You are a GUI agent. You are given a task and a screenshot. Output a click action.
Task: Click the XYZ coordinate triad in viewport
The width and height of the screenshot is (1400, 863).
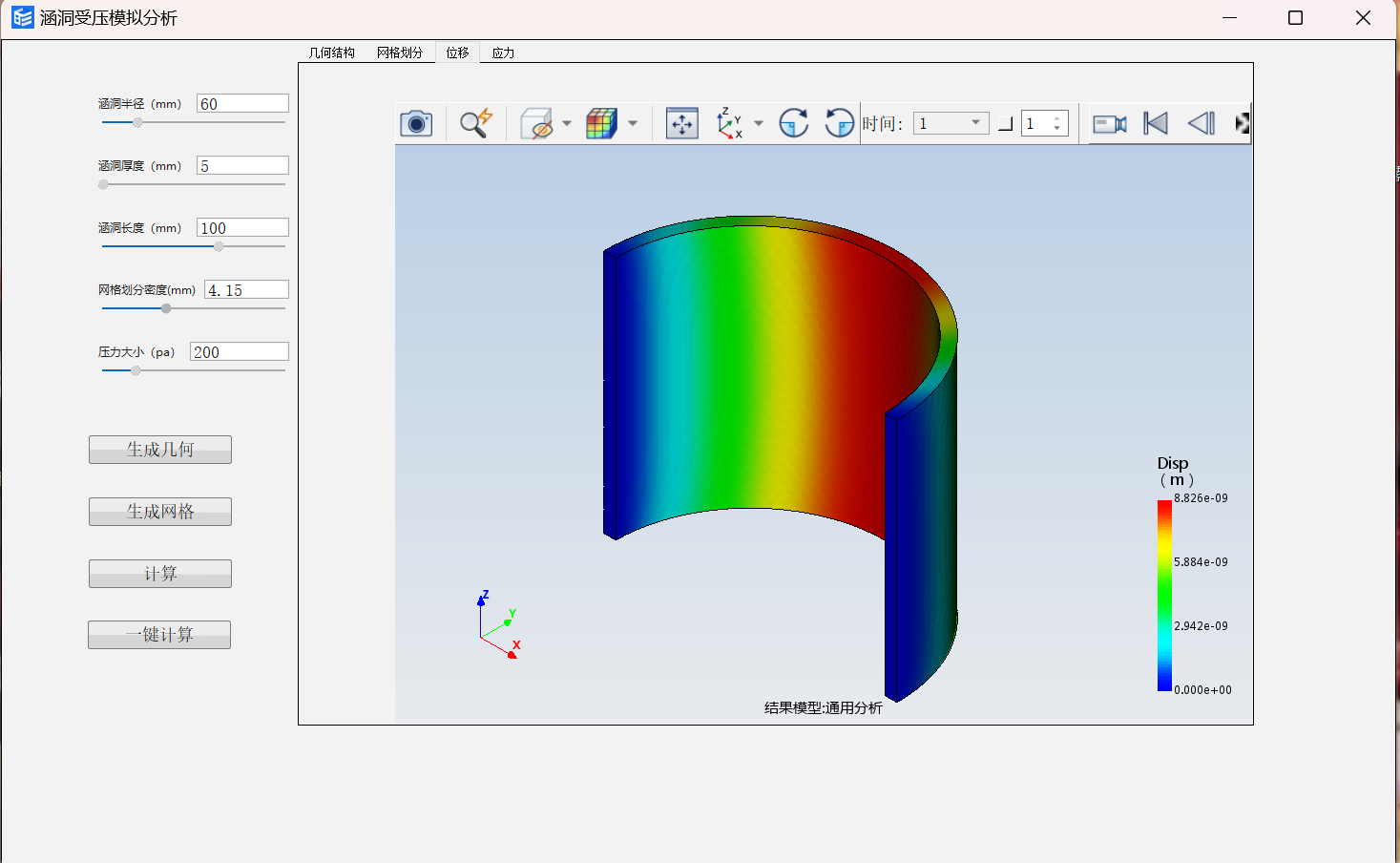coord(498,624)
